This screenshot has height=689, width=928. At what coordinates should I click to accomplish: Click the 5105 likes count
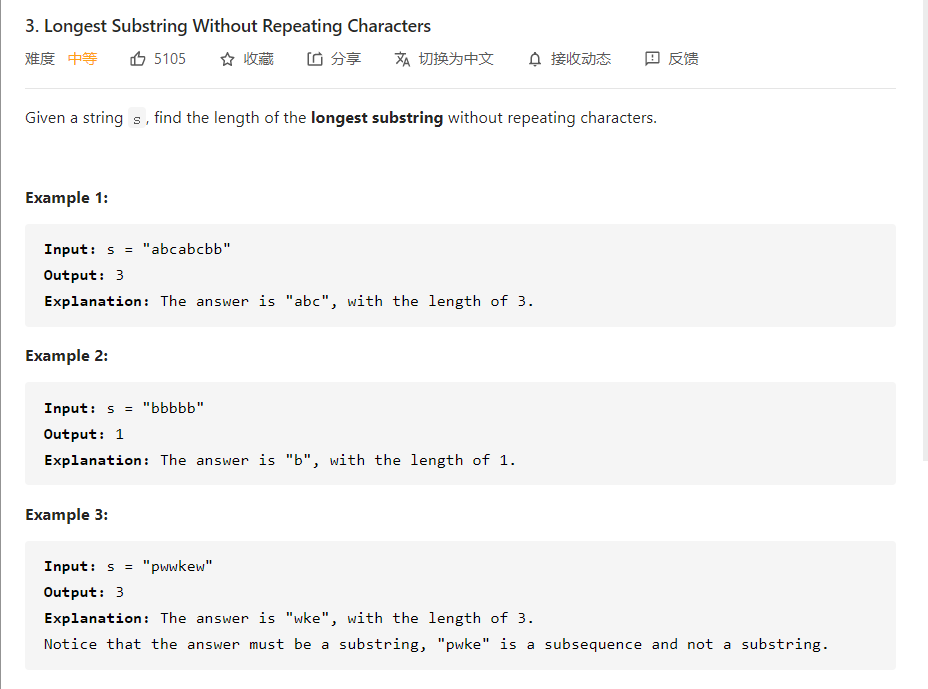pos(169,59)
